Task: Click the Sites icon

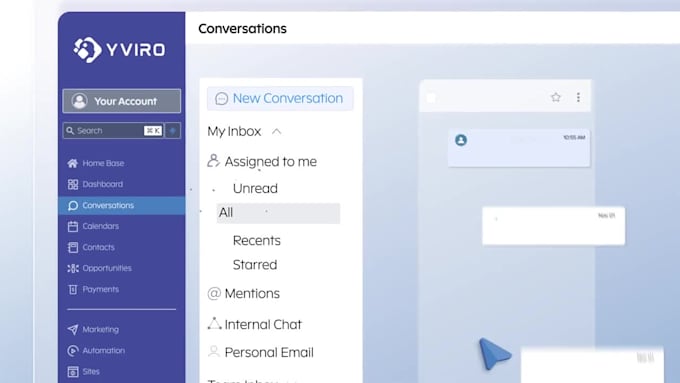Action: pyautogui.click(x=72, y=372)
